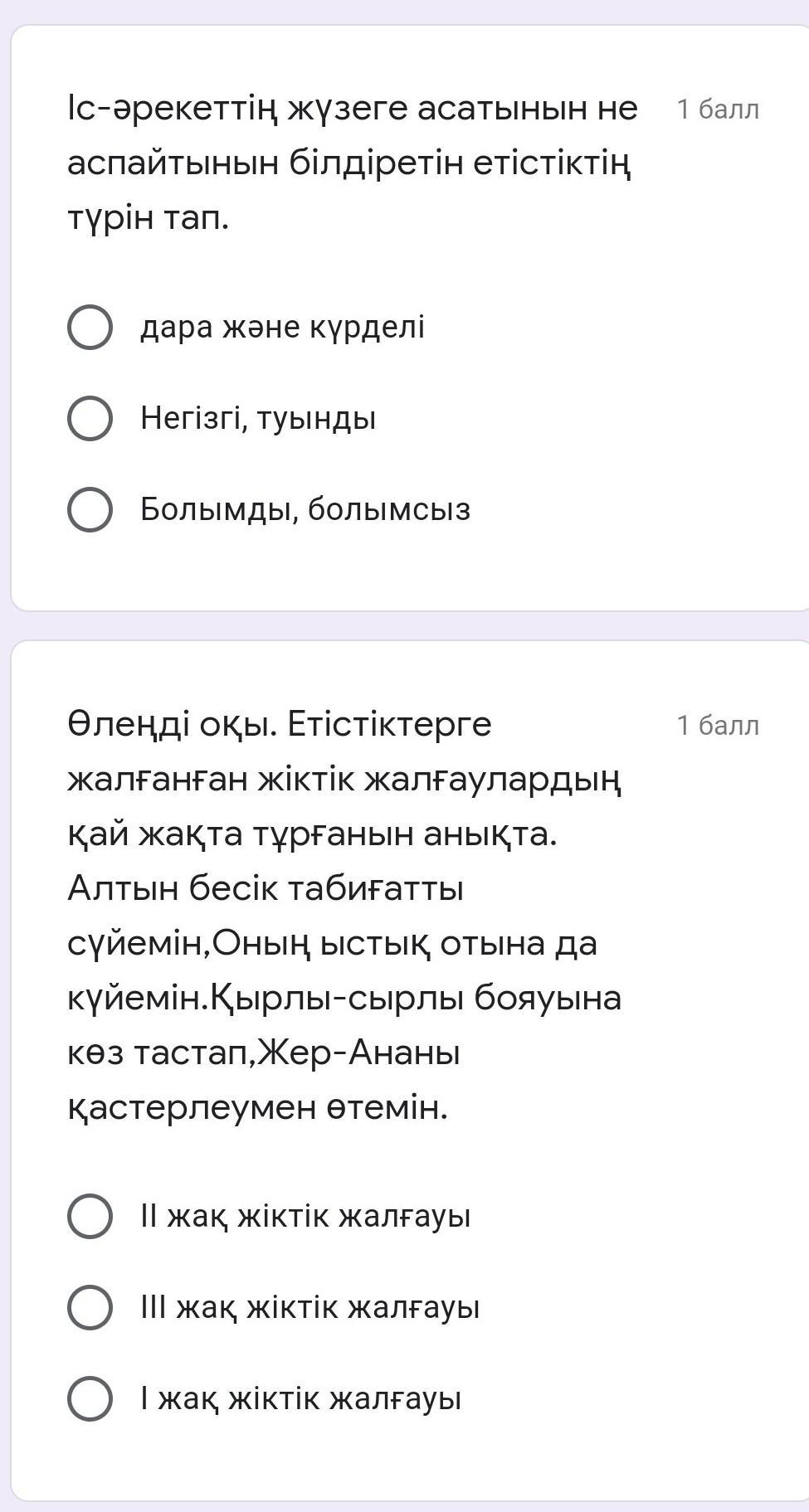Choose the 'Болымды, болымсыз' radio button

(90, 509)
